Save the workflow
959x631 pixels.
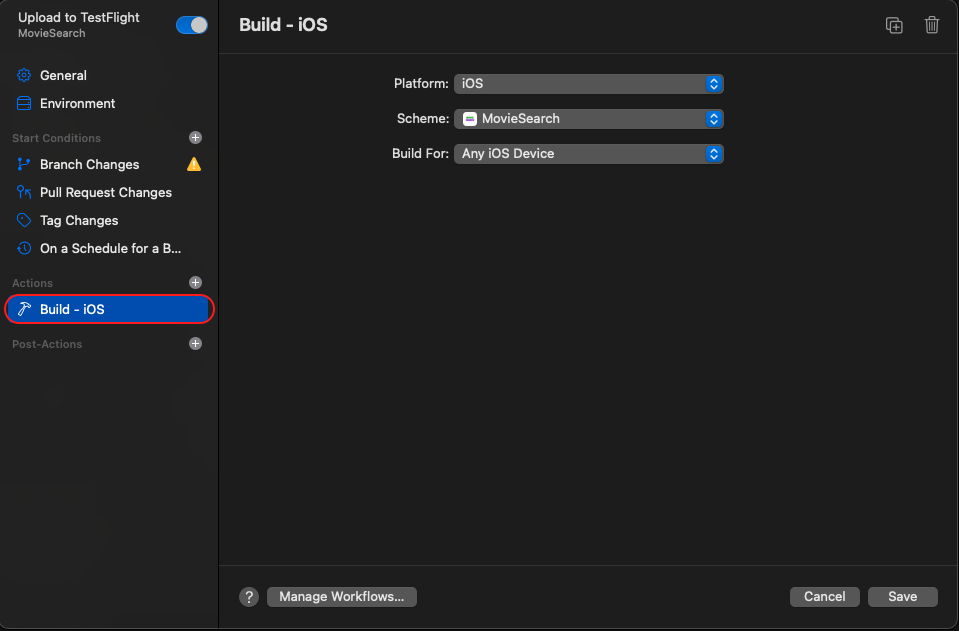(x=902, y=597)
